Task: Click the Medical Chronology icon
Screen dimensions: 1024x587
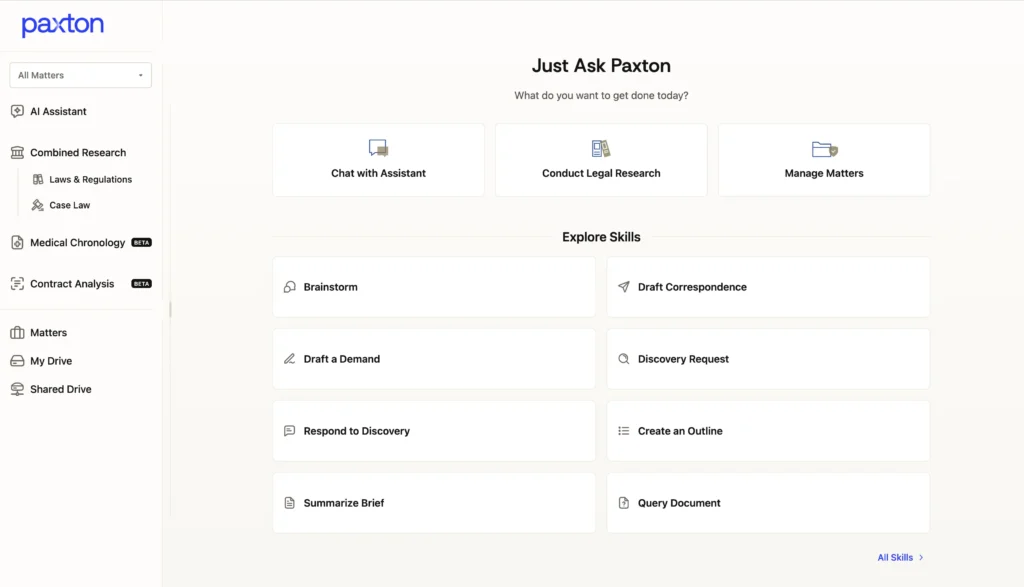Action: coord(17,243)
